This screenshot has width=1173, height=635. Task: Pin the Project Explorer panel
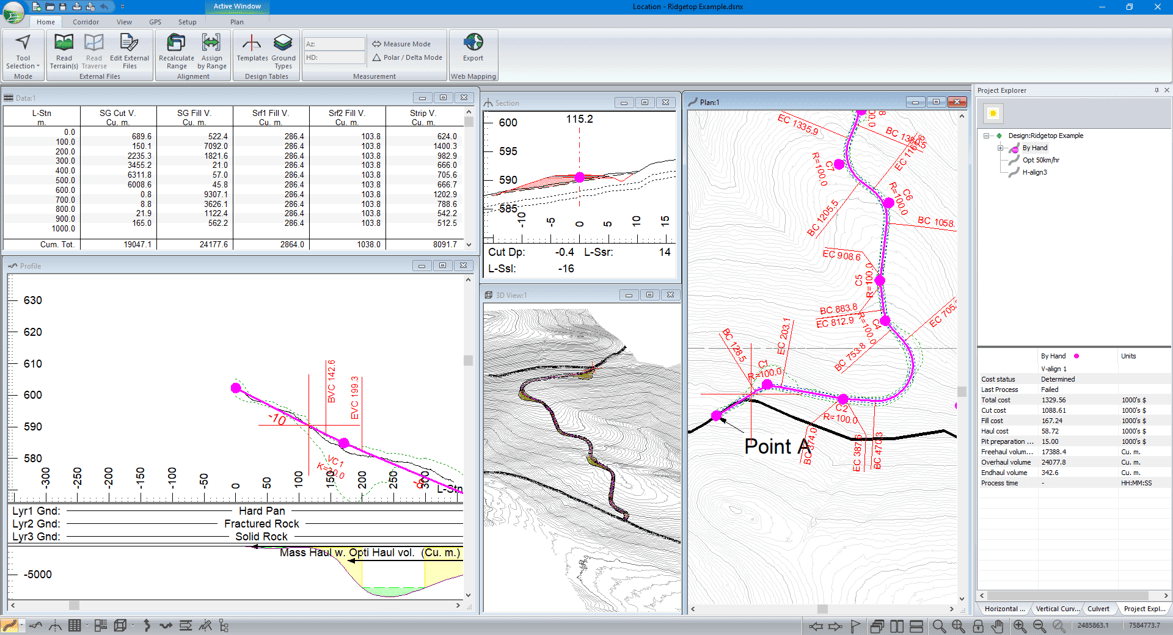[1156, 90]
